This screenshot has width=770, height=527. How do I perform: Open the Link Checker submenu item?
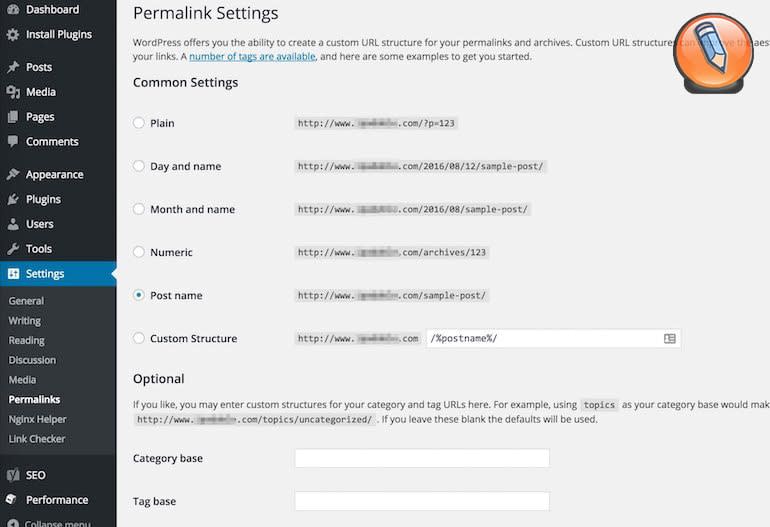click(x=37, y=439)
